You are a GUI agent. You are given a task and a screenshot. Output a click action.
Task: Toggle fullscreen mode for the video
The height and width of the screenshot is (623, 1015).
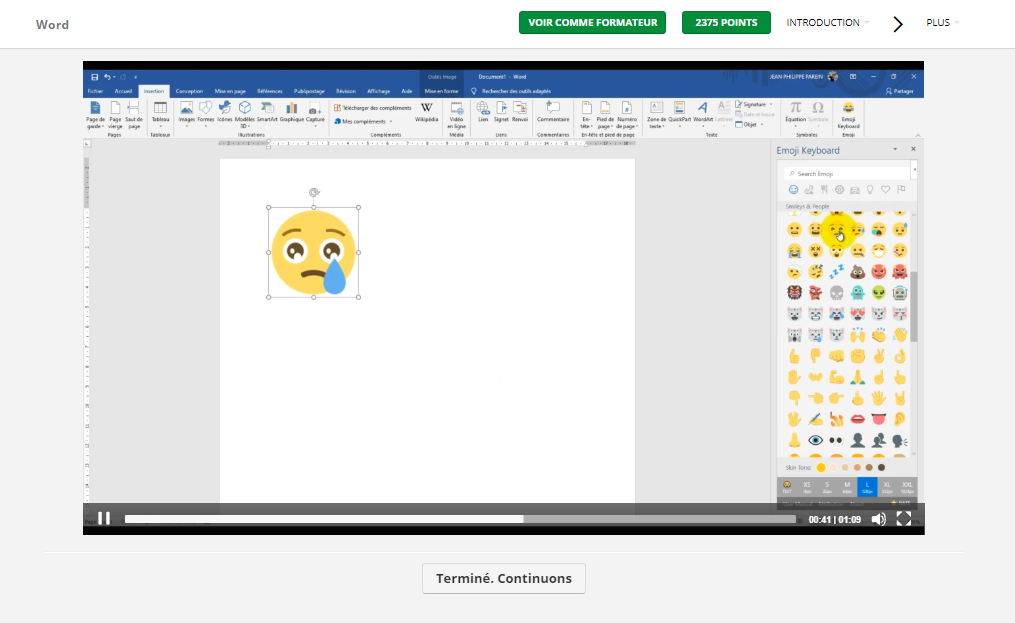point(904,519)
